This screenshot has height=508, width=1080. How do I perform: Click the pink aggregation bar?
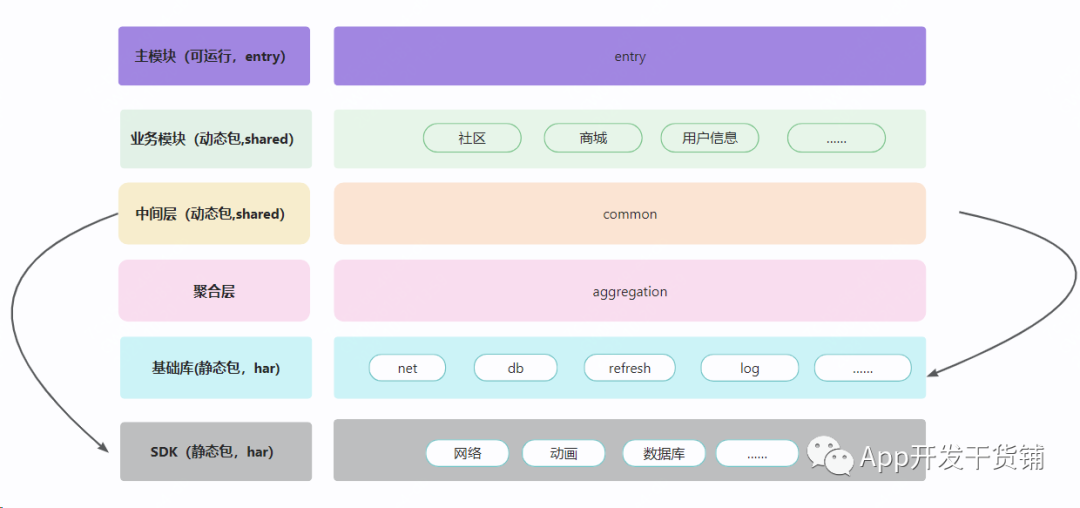point(630,290)
